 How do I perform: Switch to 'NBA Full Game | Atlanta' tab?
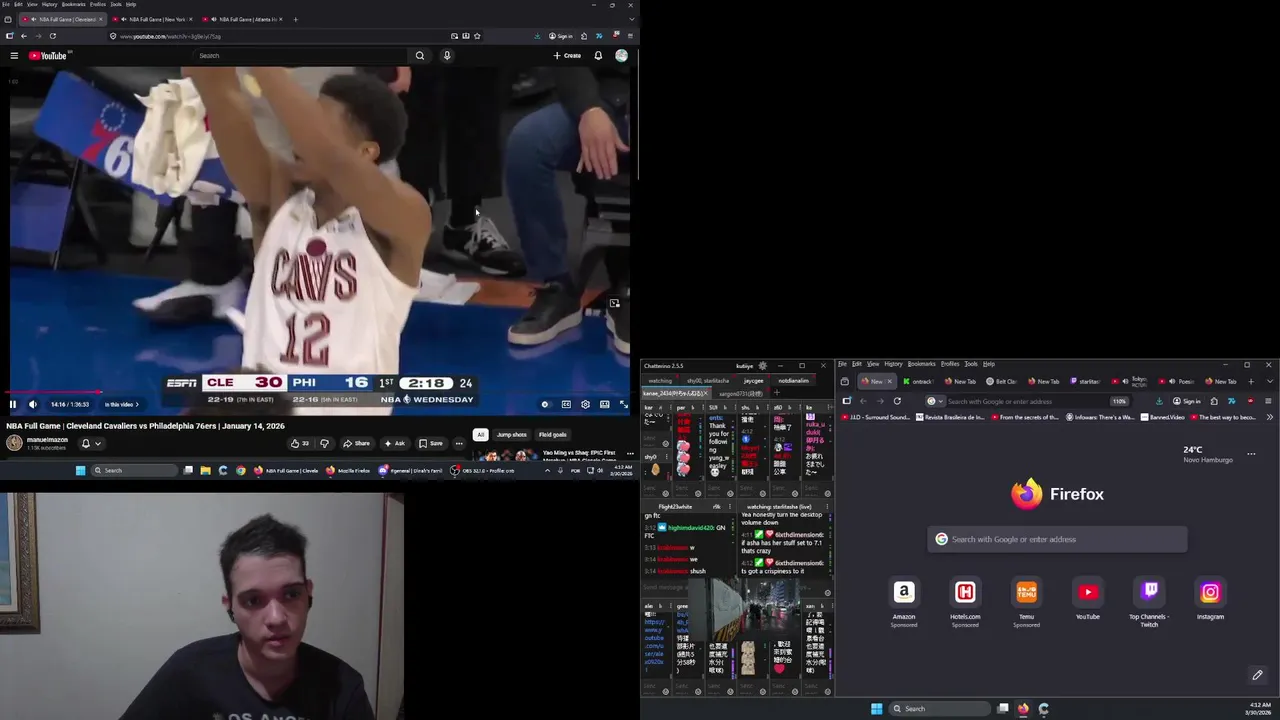point(243,19)
